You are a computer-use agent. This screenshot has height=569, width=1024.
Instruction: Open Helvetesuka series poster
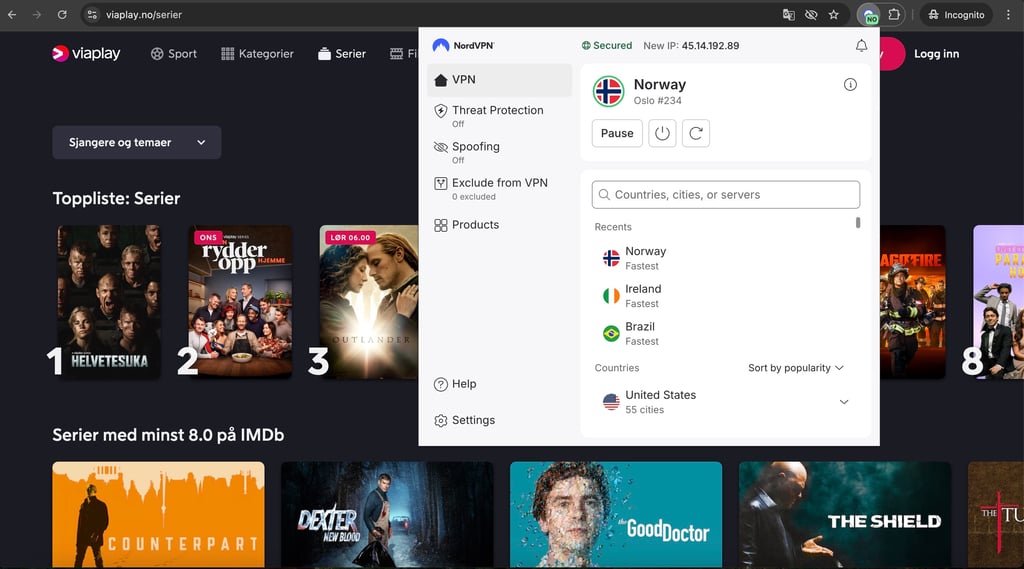(108, 302)
